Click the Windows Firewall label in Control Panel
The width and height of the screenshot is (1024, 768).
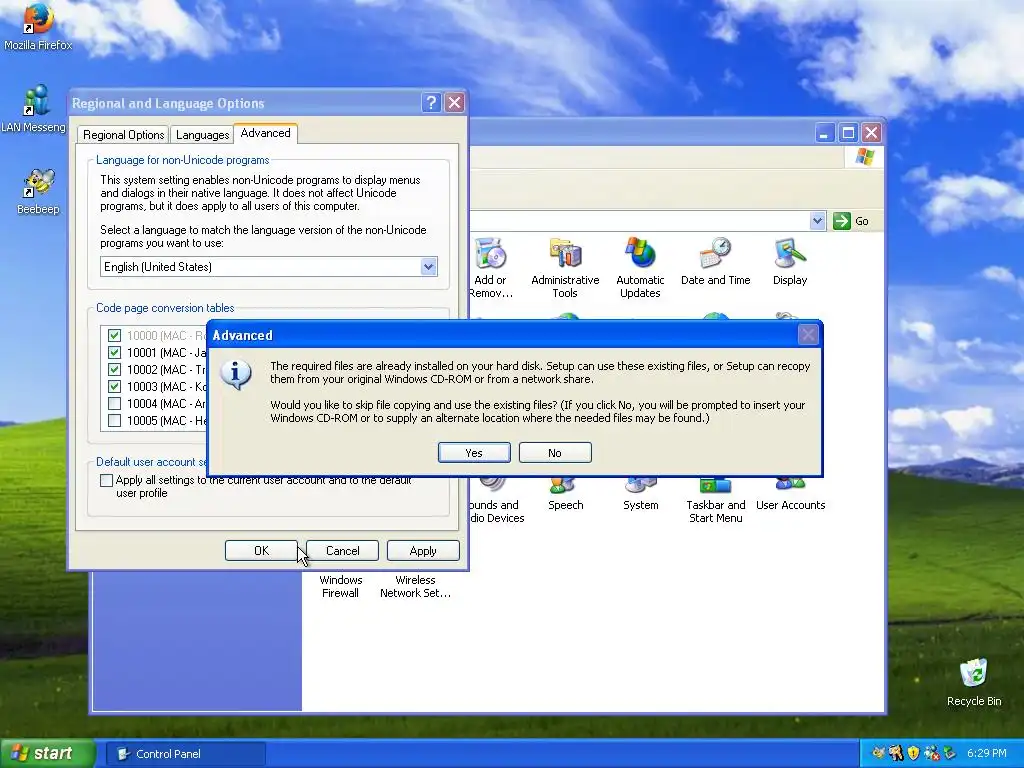click(340, 586)
